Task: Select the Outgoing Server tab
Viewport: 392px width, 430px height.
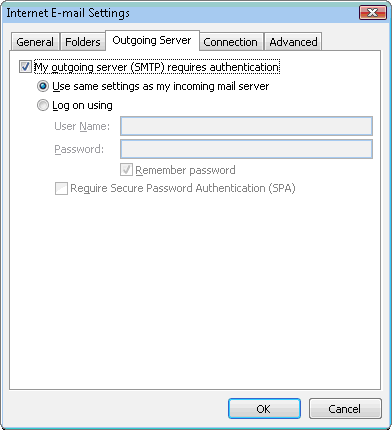Action: [x=152, y=40]
